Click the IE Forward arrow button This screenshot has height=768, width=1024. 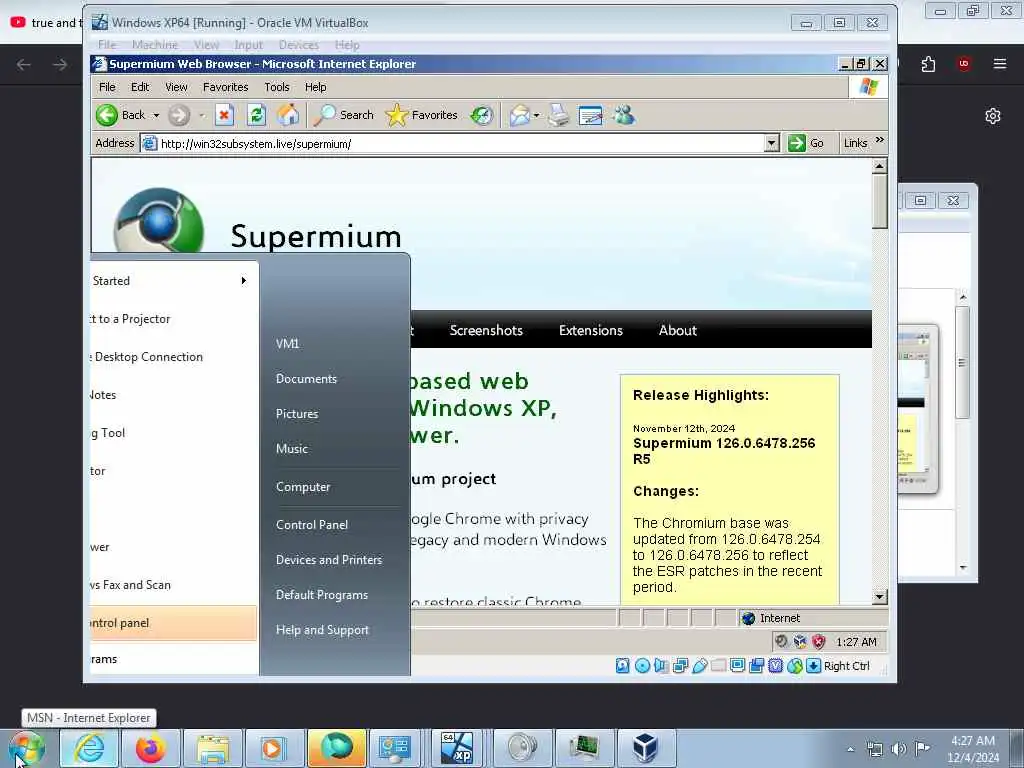pos(178,116)
